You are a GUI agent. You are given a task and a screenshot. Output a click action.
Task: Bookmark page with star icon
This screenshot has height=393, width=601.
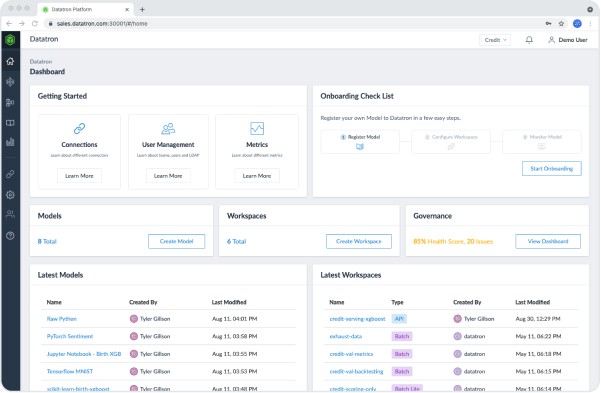(x=561, y=23)
